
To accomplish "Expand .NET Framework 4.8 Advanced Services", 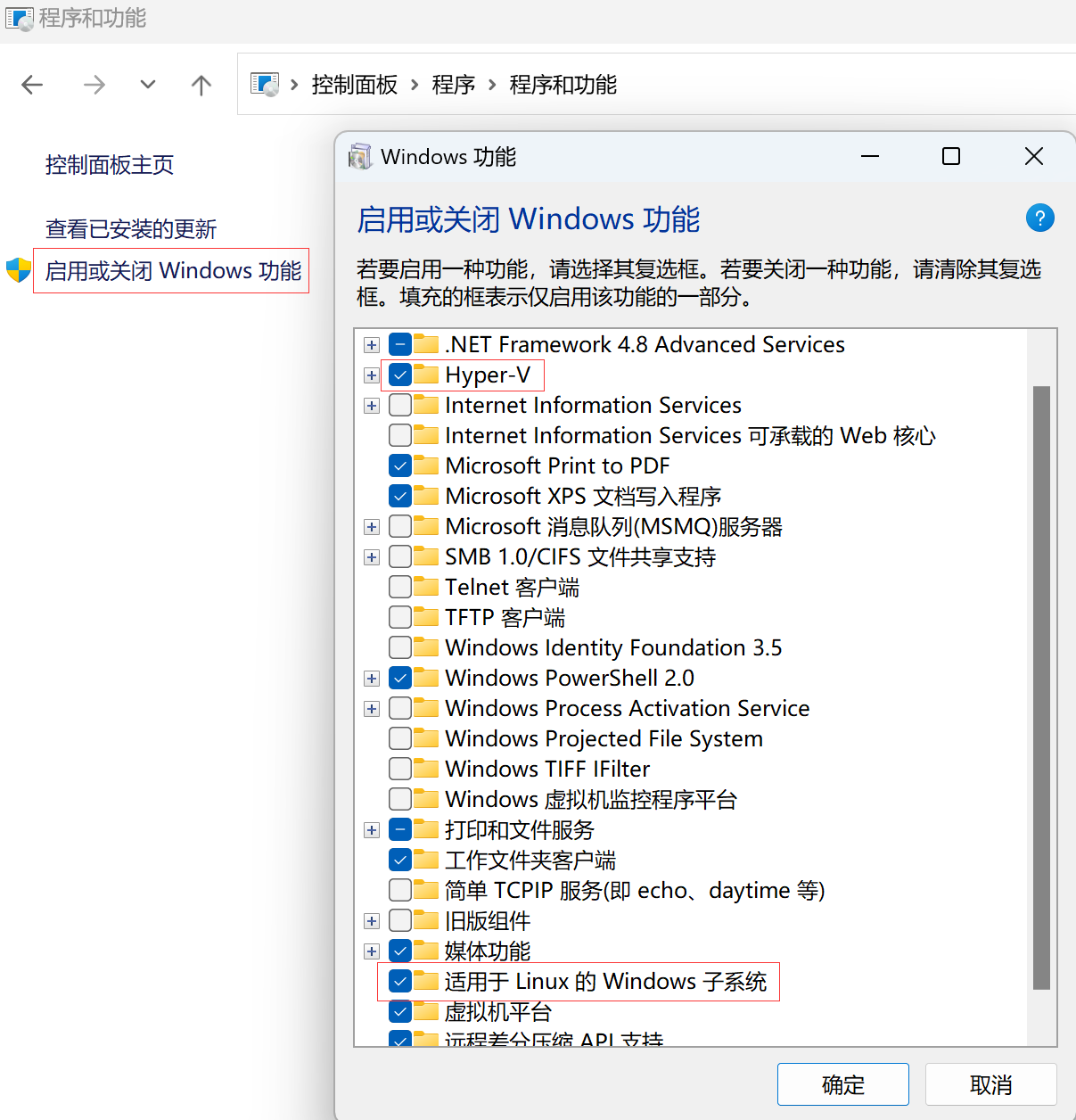I will (x=371, y=345).
